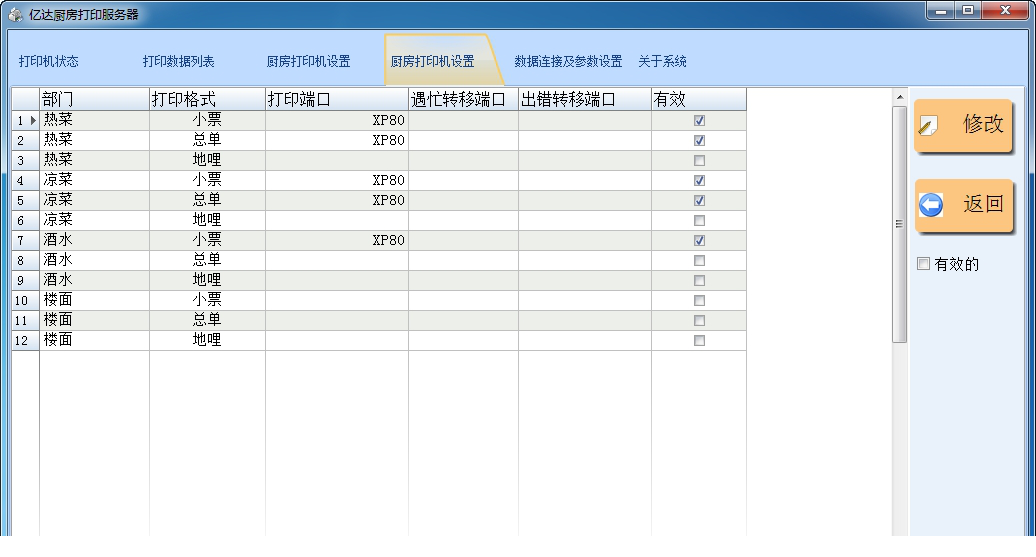Click the 有效 column header
The width and height of the screenshot is (1036, 557).
point(699,99)
